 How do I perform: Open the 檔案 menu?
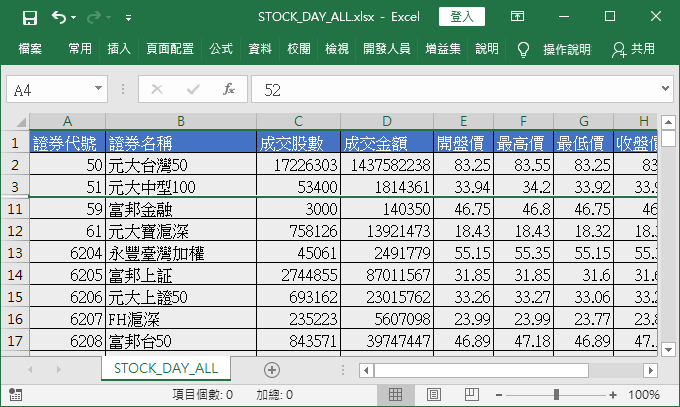[30, 49]
